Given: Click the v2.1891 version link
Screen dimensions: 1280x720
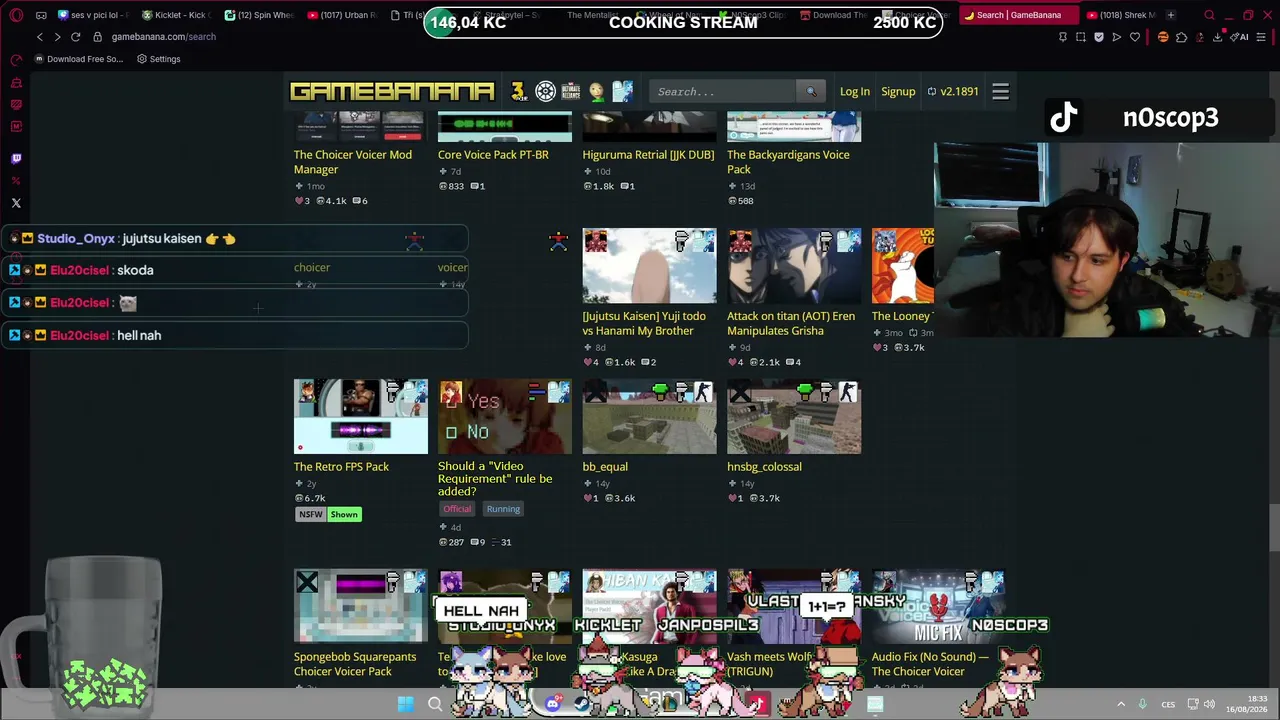Looking at the screenshot, I should 953,92.
